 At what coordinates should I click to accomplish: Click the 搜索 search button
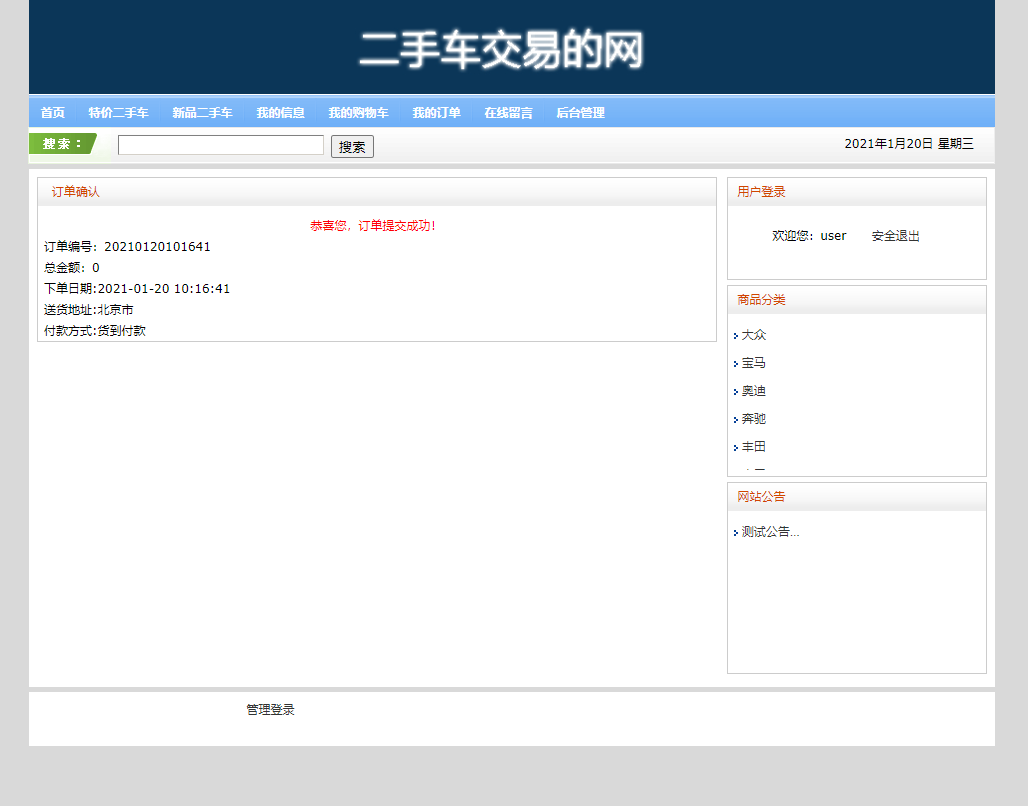351,145
